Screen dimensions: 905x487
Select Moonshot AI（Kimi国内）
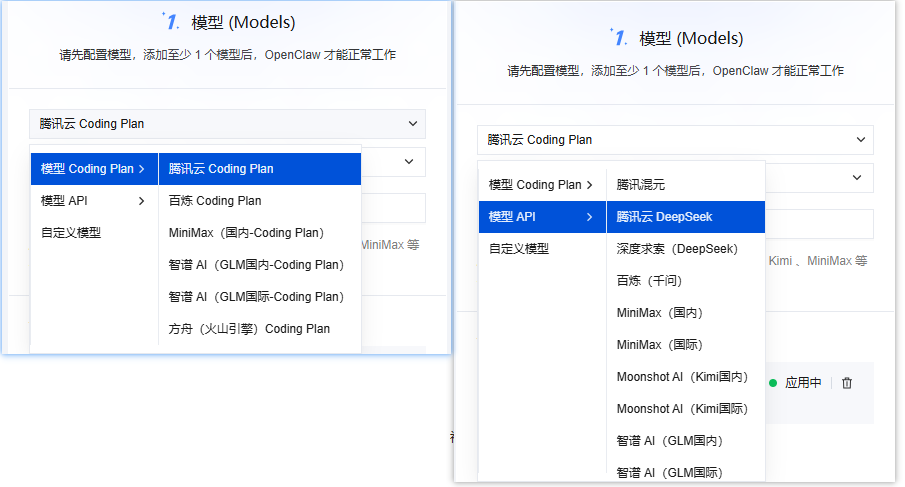[x=686, y=377]
